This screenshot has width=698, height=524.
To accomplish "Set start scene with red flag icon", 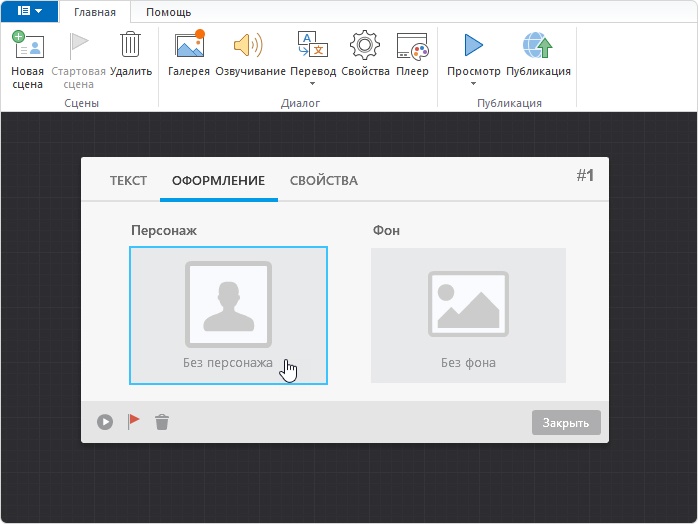I will [x=134, y=421].
